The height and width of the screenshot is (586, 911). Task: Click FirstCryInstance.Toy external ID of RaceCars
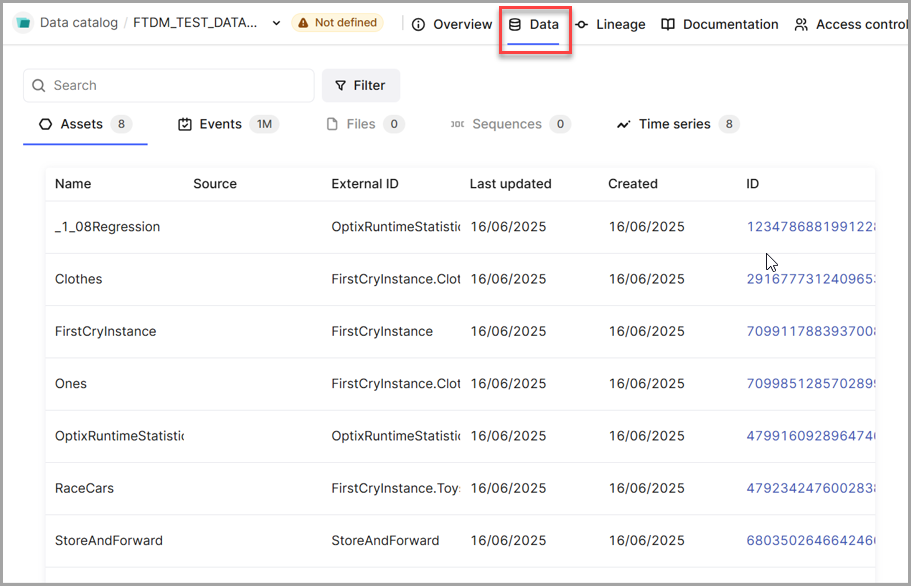point(396,488)
